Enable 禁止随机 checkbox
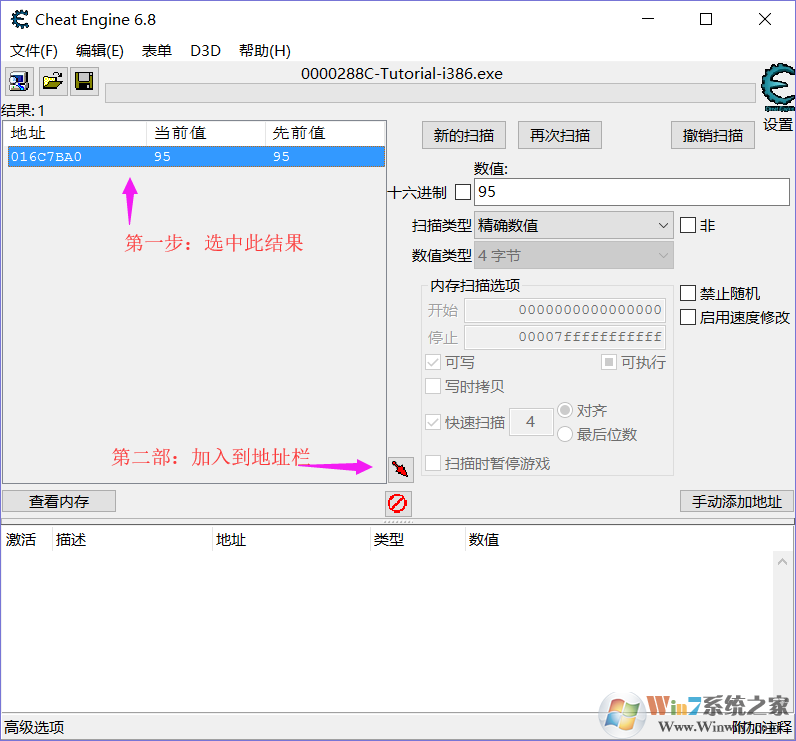The height and width of the screenshot is (741, 796). [688, 293]
